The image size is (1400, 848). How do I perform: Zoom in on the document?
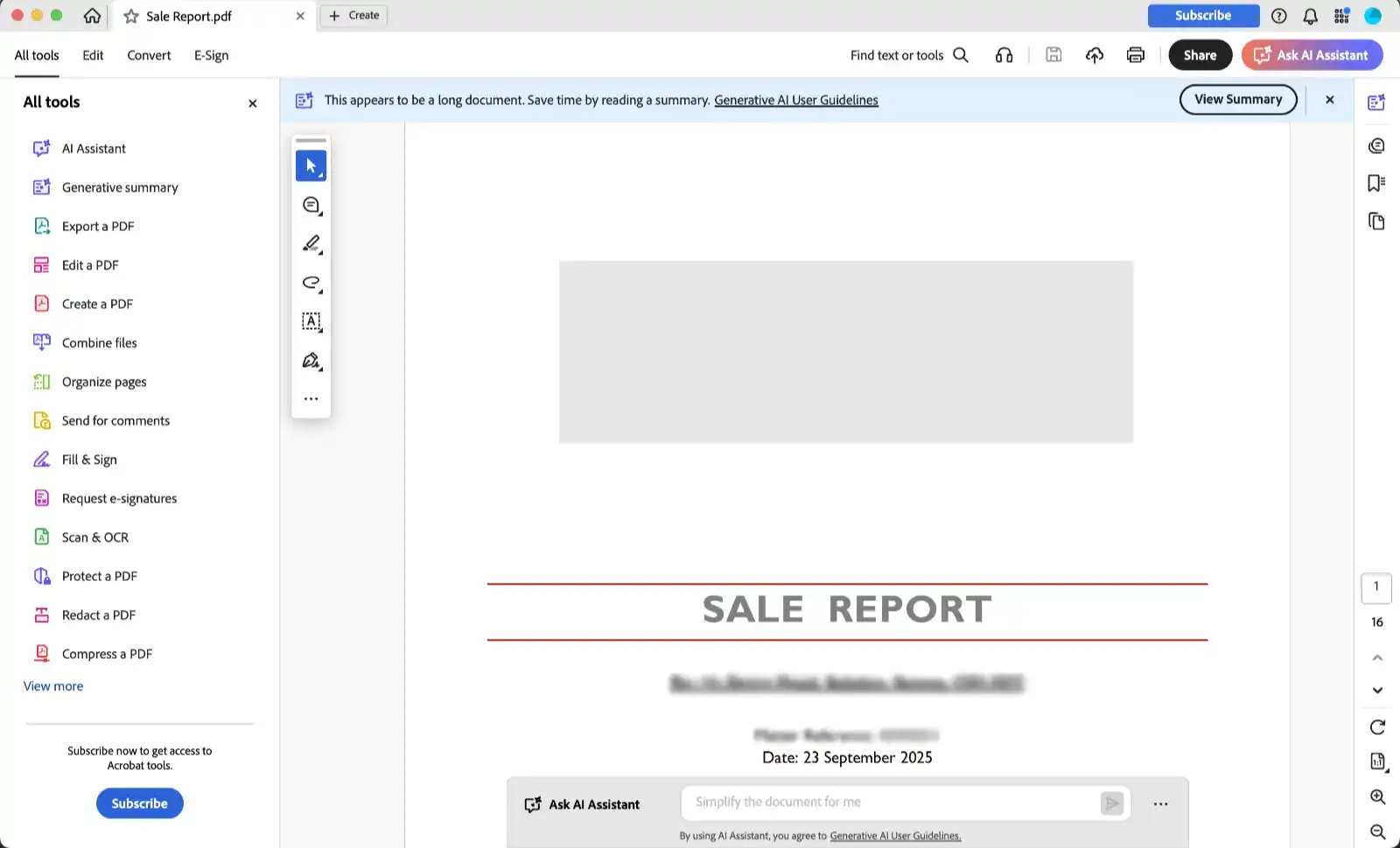tap(1377, 796)
